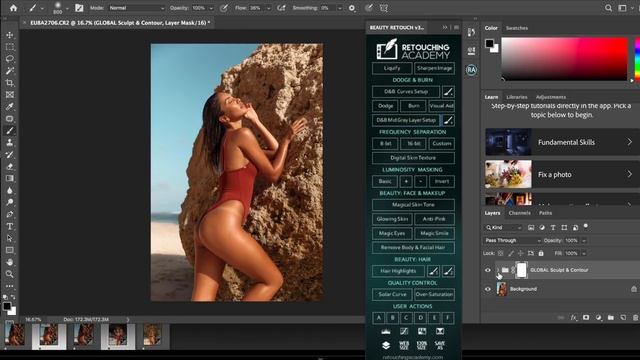Screen dimensions: 640x360
Task: Open the Opacity dropdown in options bar
Action: [x=211, y=8]
